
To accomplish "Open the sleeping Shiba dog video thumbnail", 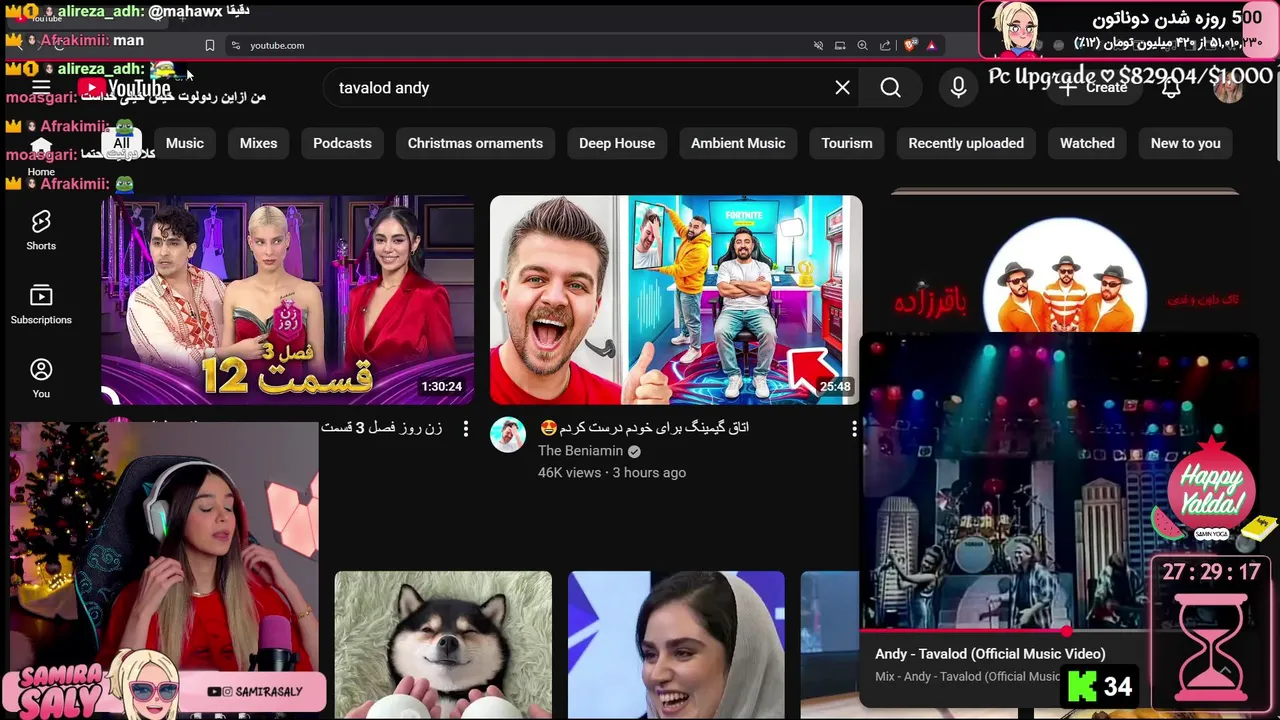I will coord(443,645).
